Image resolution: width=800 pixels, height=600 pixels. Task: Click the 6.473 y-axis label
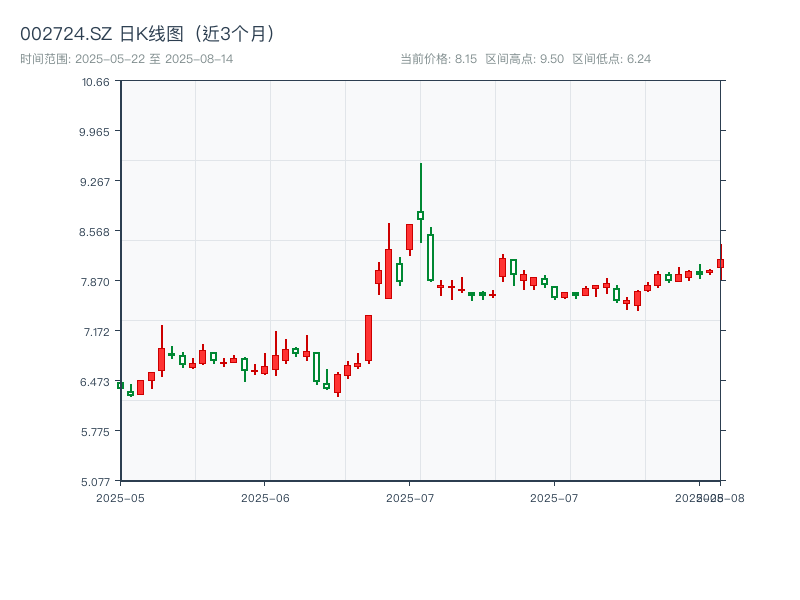(94, 381)
